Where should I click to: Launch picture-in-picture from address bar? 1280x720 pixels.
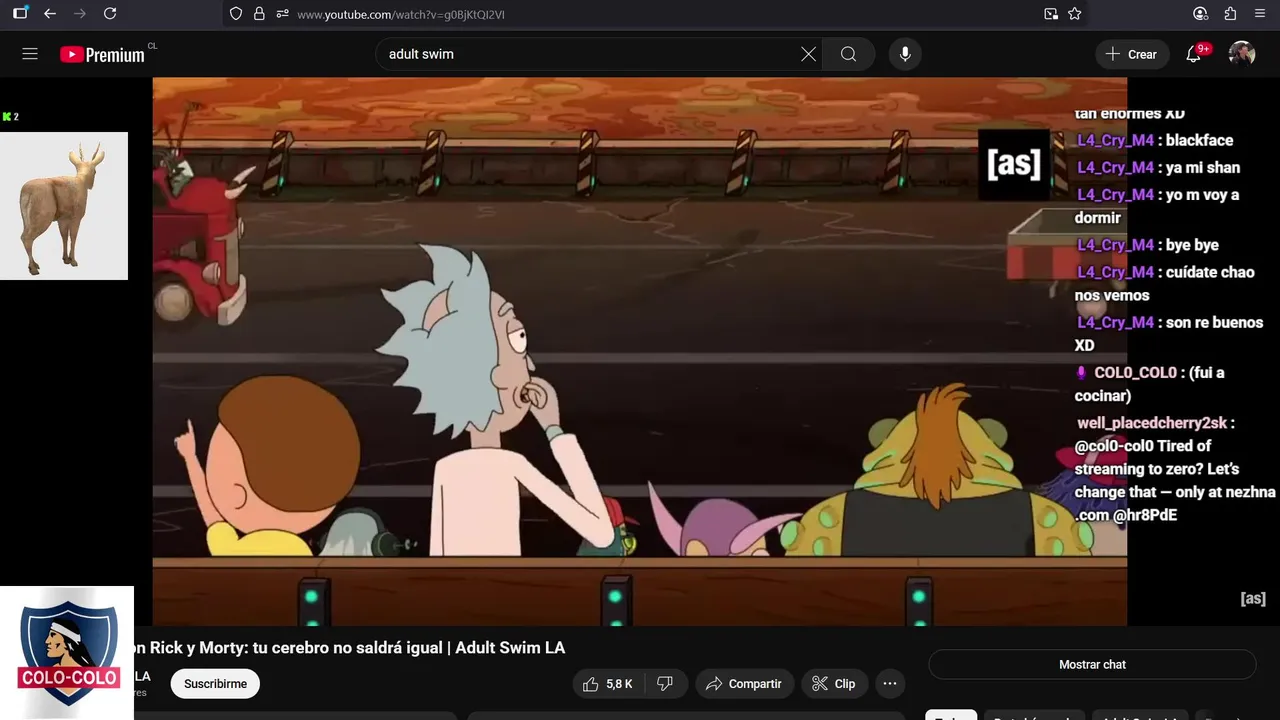[x=1051, y=14]
